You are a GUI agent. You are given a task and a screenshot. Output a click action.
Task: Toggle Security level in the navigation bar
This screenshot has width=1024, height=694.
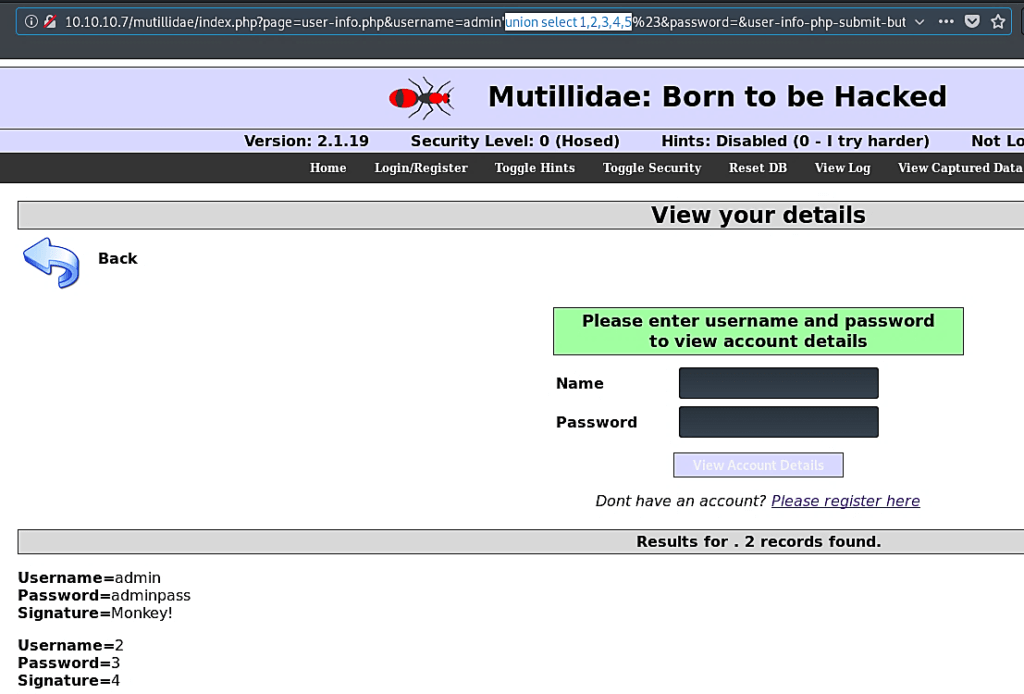(652, 168)
